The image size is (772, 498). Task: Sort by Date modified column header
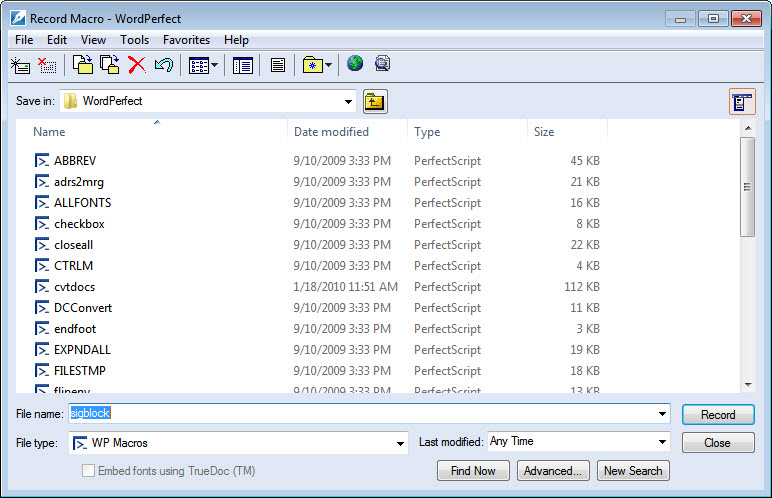pyautogui.click(x=348, y=132)
